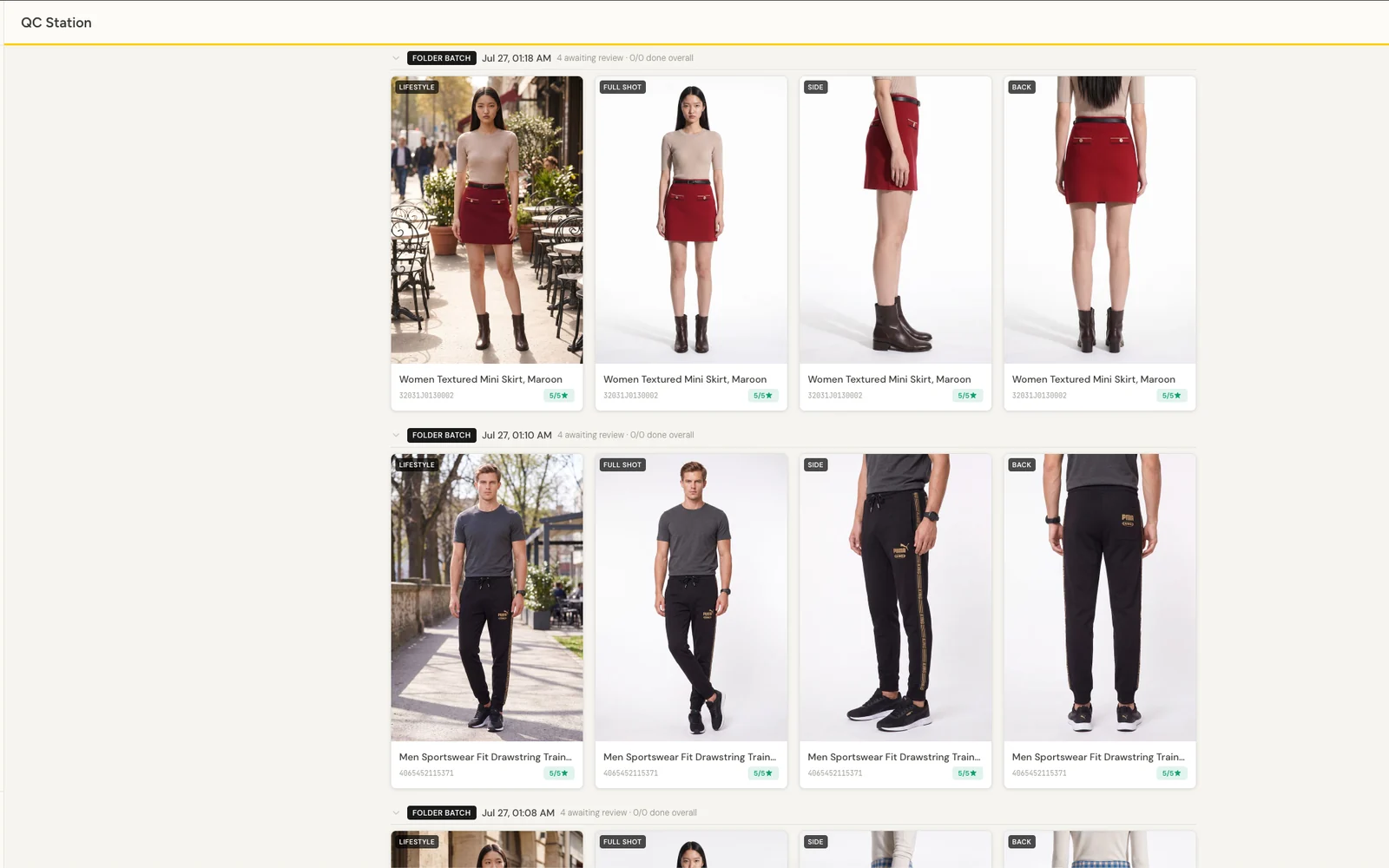Open the Back photo of the men's trackpants
This screenshot has height=868, width=1389.
click(1100, 597)
